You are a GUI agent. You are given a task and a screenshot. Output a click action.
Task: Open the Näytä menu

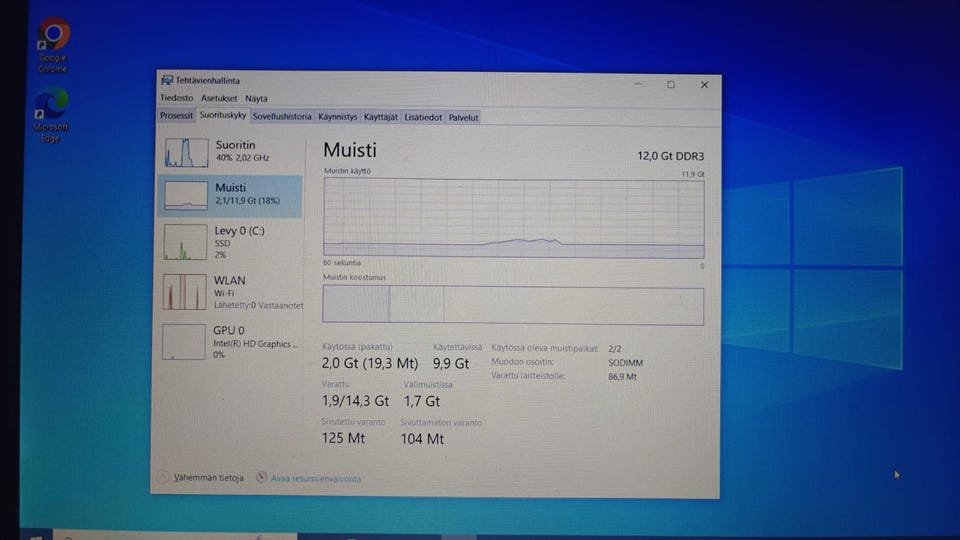click(x=256, y=99)
